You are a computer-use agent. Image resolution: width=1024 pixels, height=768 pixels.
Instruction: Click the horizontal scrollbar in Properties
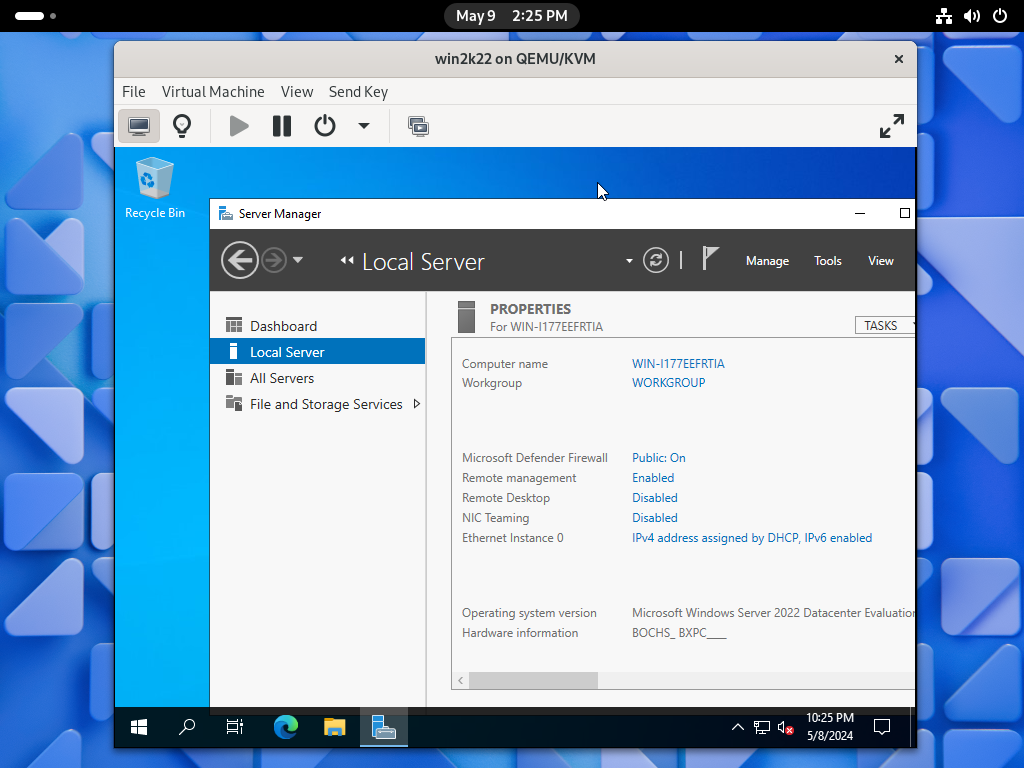tap(532, 681)
